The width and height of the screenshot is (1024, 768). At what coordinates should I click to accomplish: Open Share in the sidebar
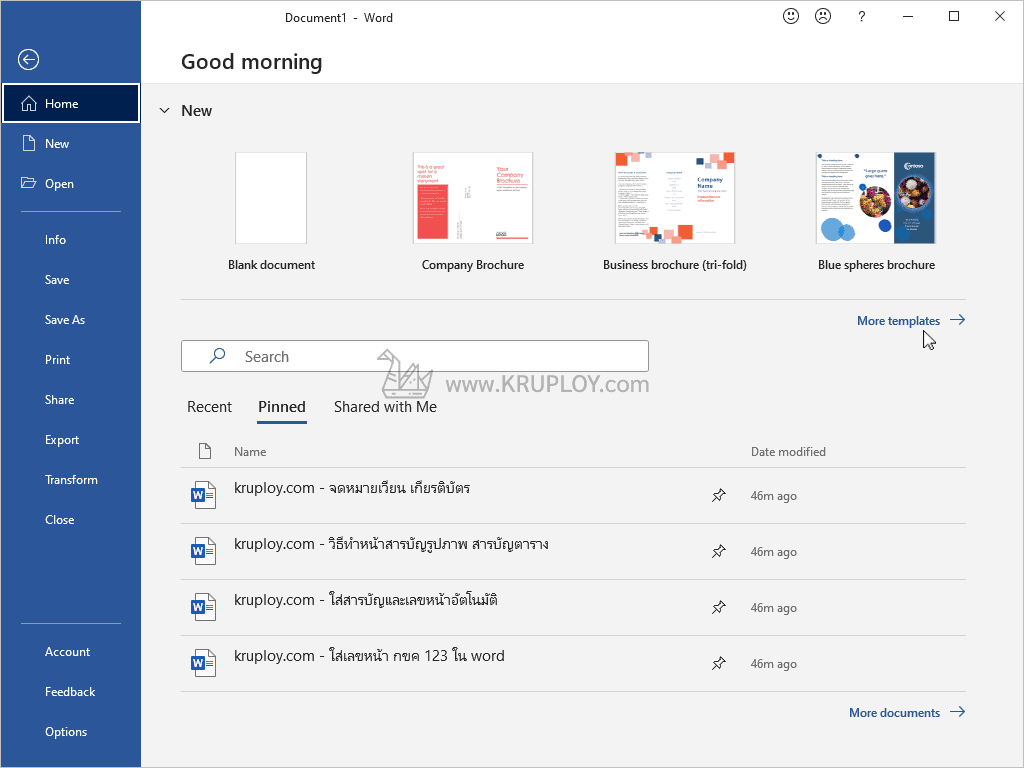tap(59, 400)
